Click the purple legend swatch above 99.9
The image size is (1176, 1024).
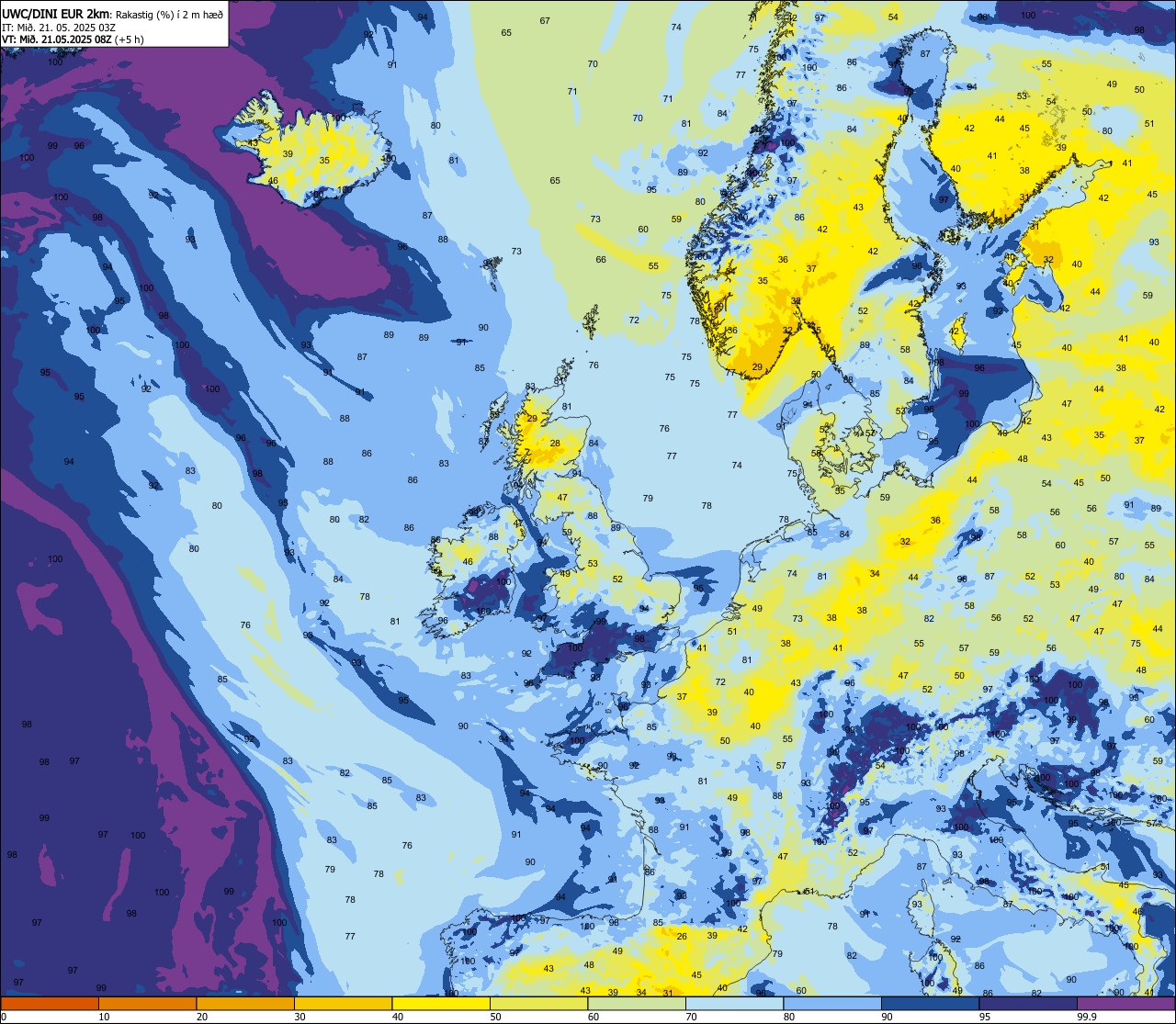tap(1126, 1003)
